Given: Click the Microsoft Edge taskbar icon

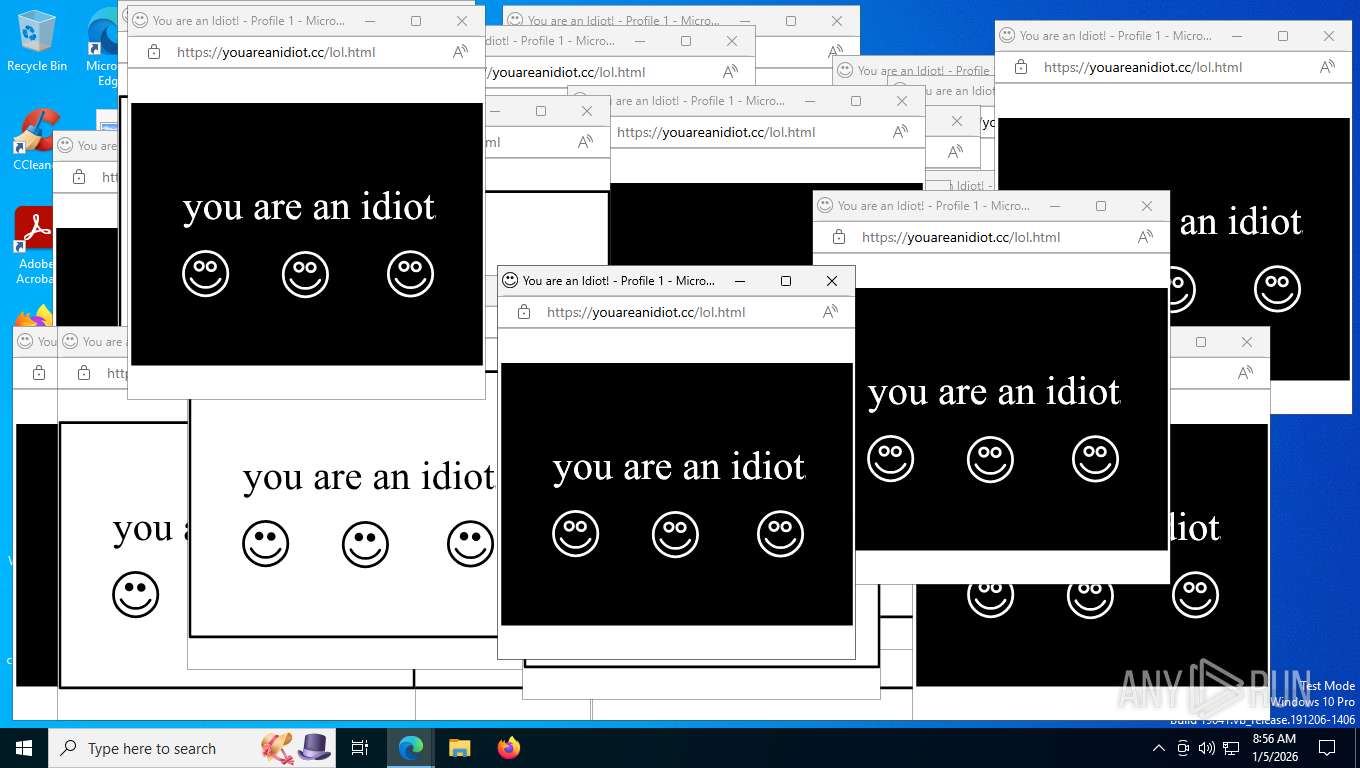Looking at the screenshot, I should pos(410,748).
